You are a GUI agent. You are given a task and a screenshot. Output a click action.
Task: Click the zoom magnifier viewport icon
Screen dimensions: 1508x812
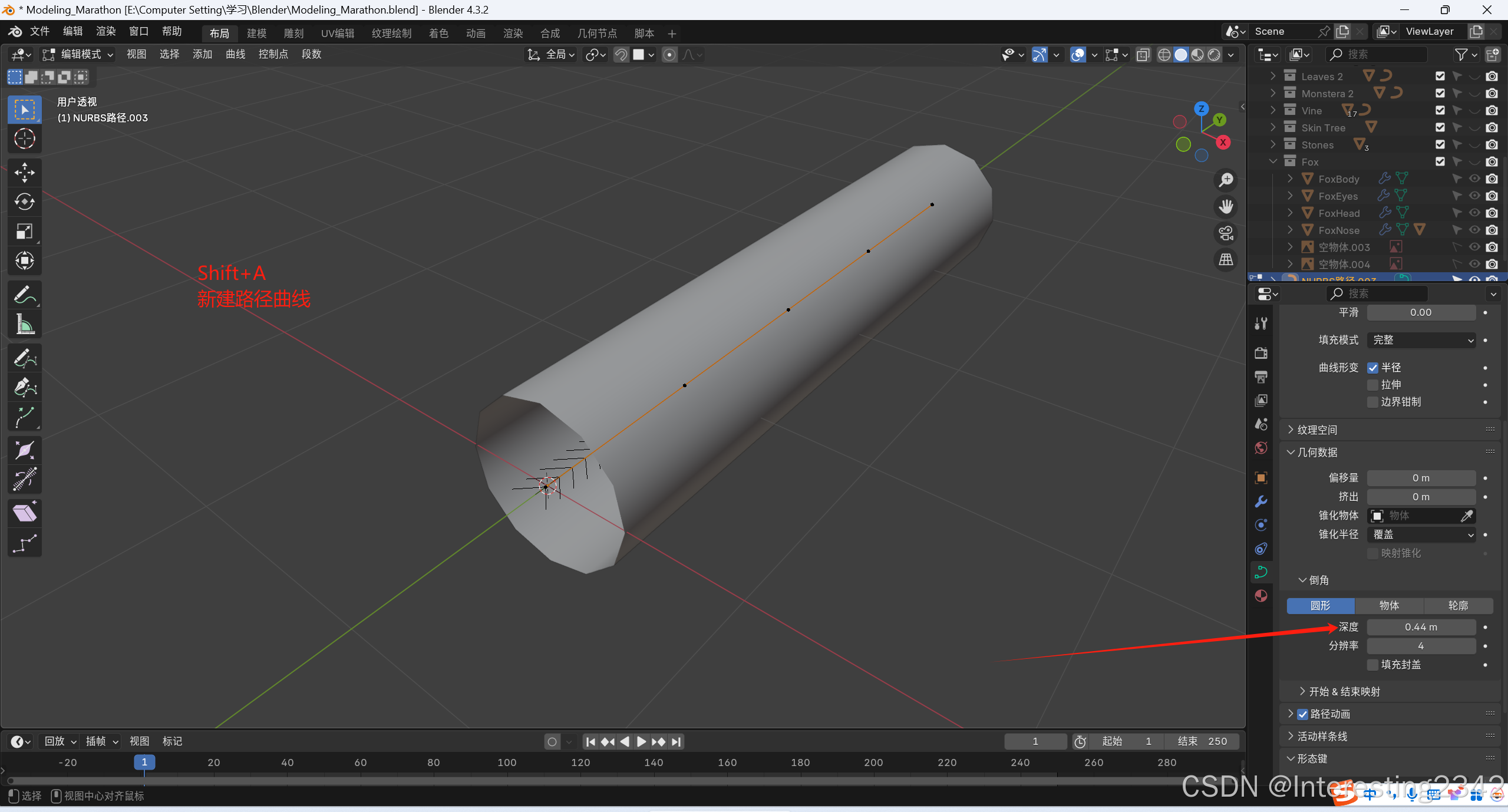click(x=1226, y=180)
